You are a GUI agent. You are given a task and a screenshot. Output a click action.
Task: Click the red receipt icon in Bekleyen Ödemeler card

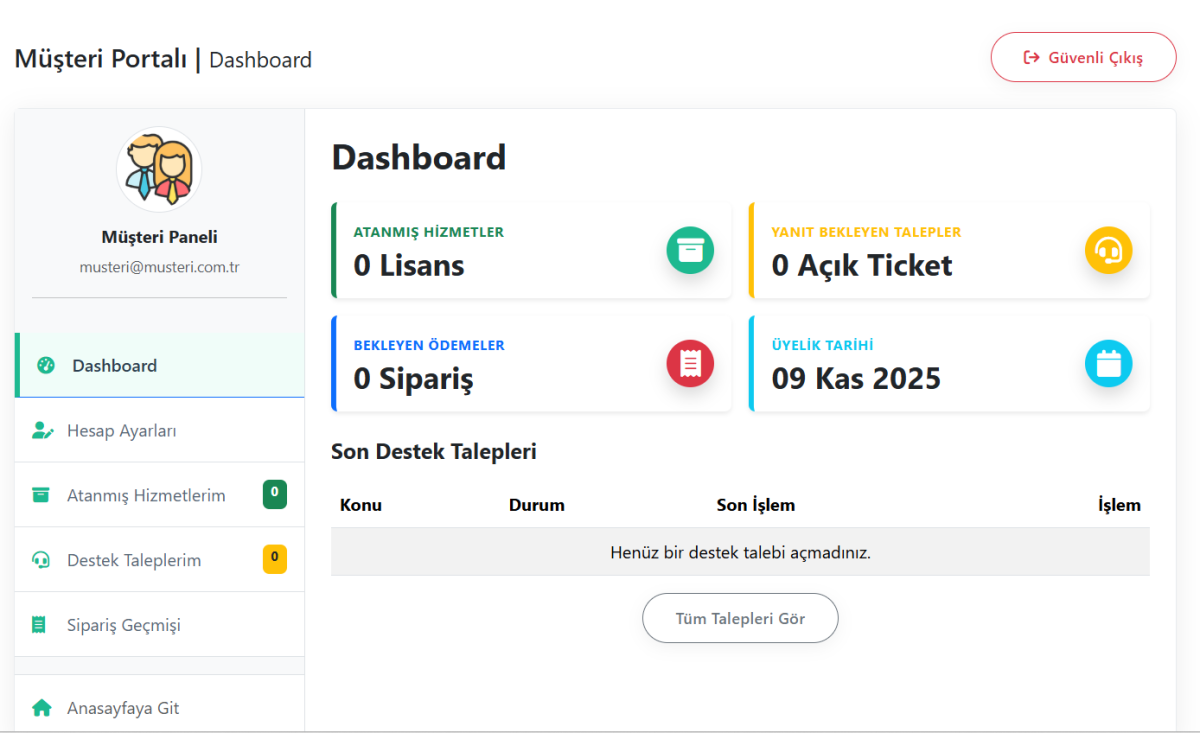[x=690, y=364]
